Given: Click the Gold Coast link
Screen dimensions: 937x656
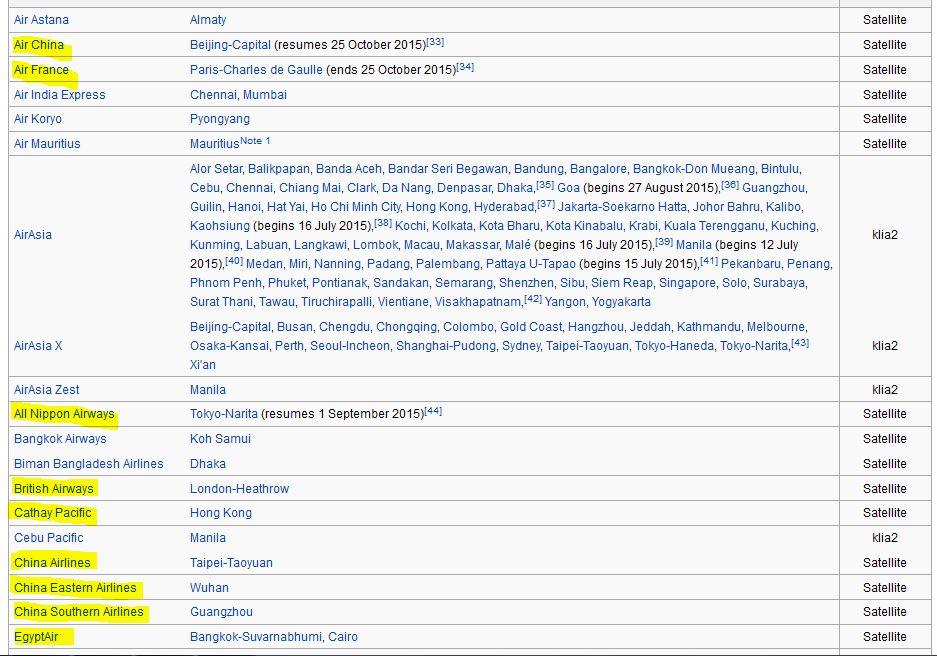Looking at the screenshot, I should pyautogui.click(x=531, y=327).
